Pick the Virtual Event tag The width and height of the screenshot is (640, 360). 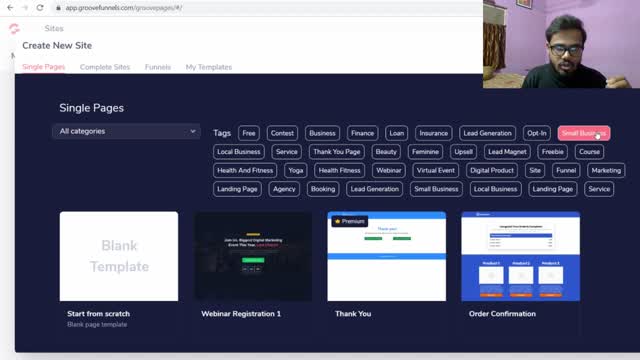(x=436, y=170)
